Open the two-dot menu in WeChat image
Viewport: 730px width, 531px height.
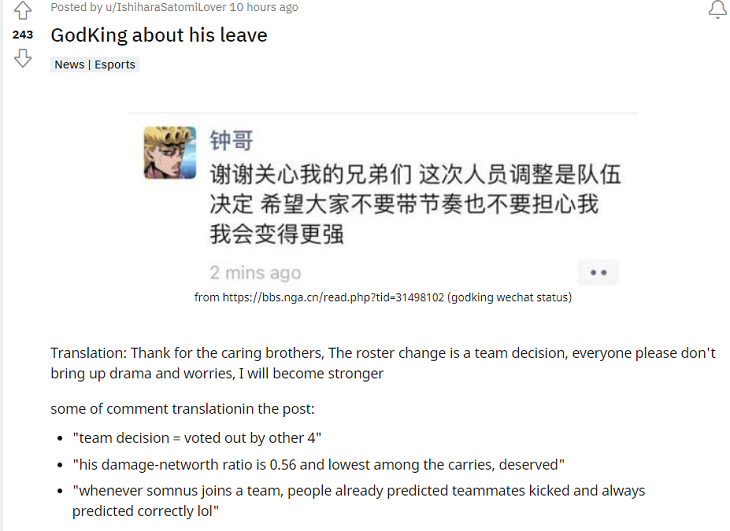598,272
